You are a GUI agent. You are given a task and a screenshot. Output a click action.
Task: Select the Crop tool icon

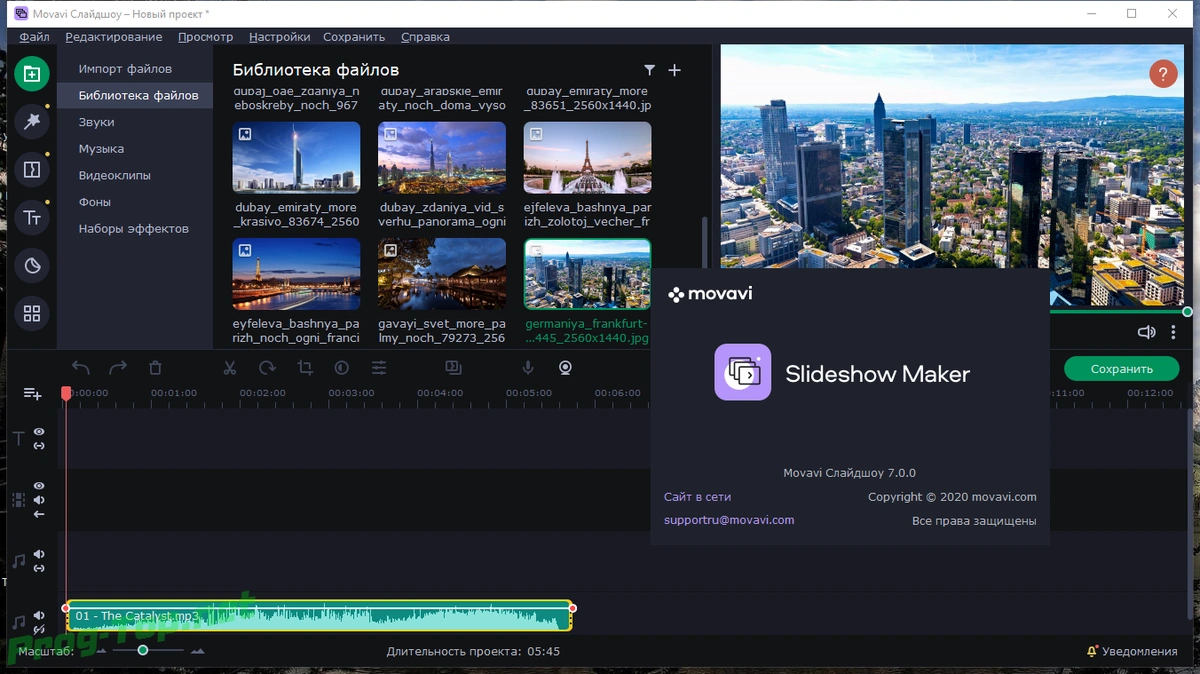point(305,368)
